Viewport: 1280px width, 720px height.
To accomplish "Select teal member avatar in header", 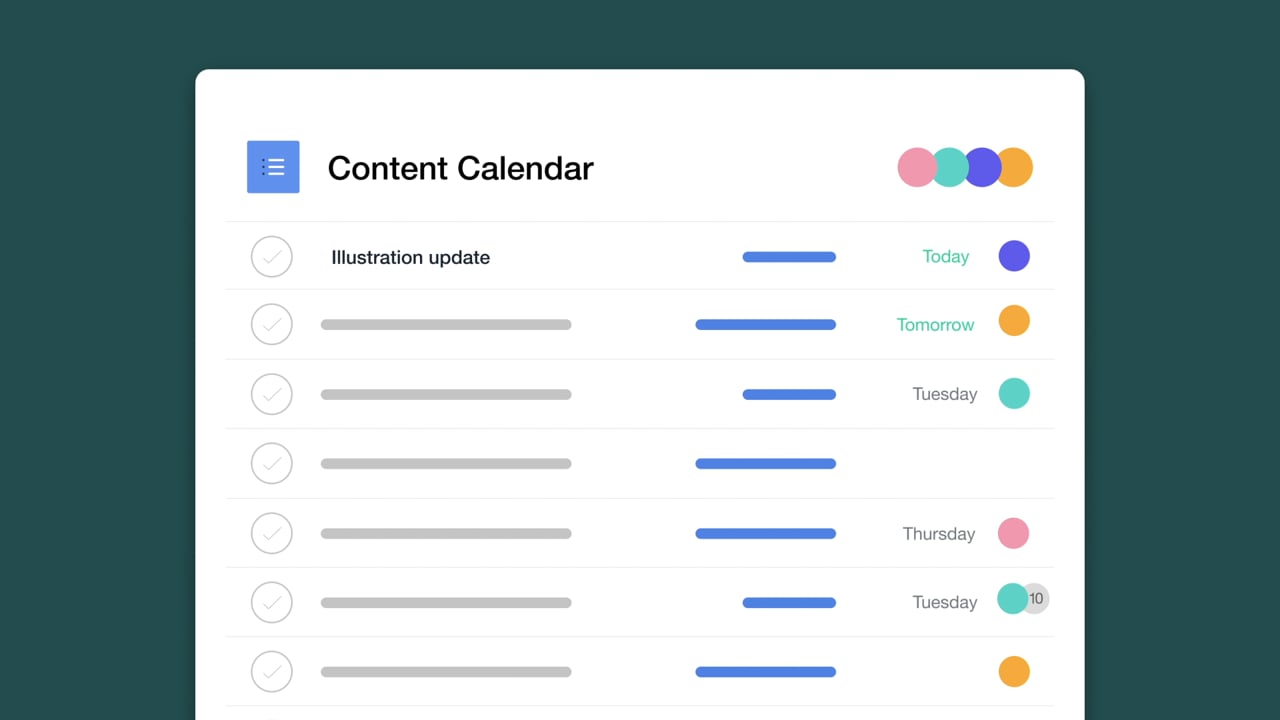I will 948,167.
